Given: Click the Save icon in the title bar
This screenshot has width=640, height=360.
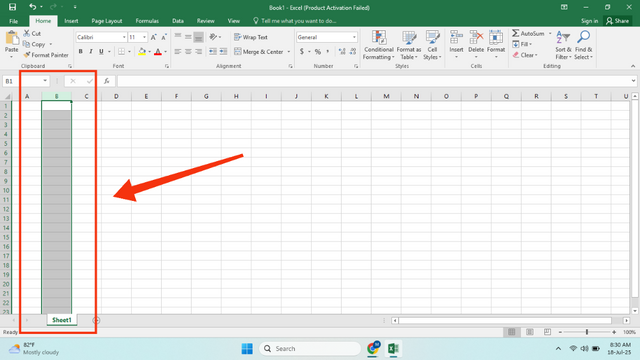Looking at the screenshot, I should point(12,7).
